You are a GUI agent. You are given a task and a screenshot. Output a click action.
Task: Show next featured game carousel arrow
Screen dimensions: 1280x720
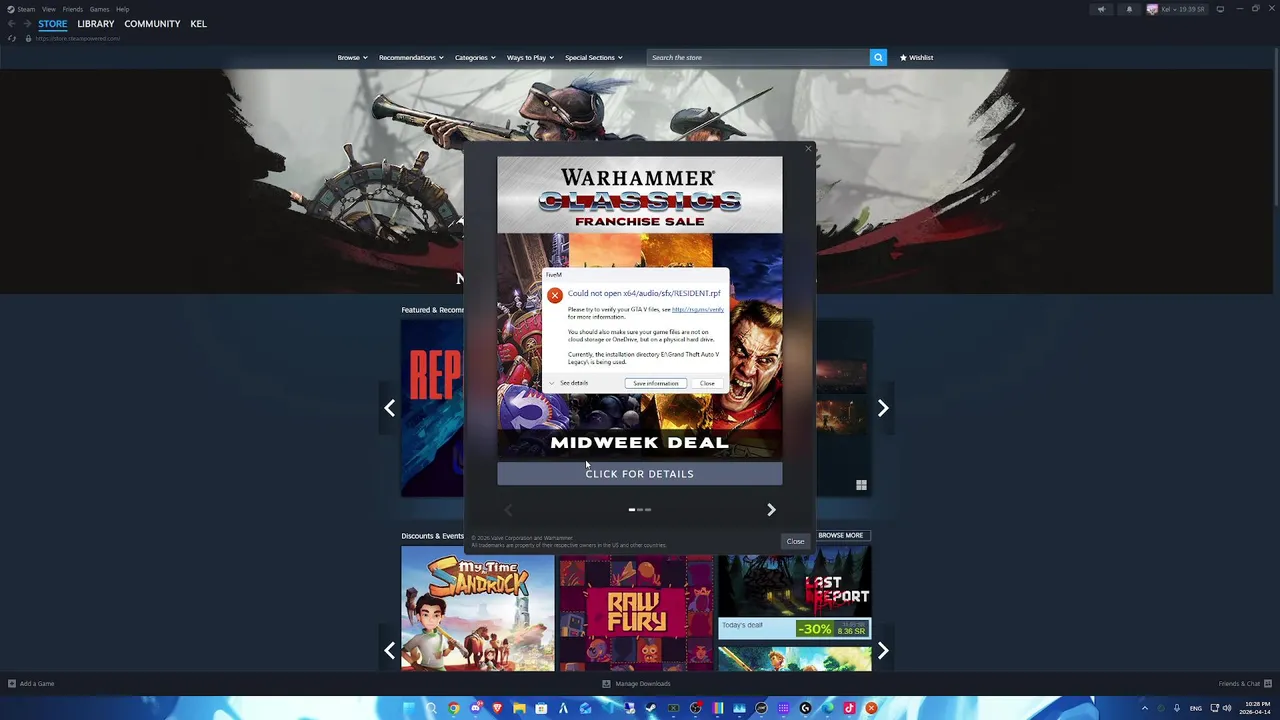(883, 408)
